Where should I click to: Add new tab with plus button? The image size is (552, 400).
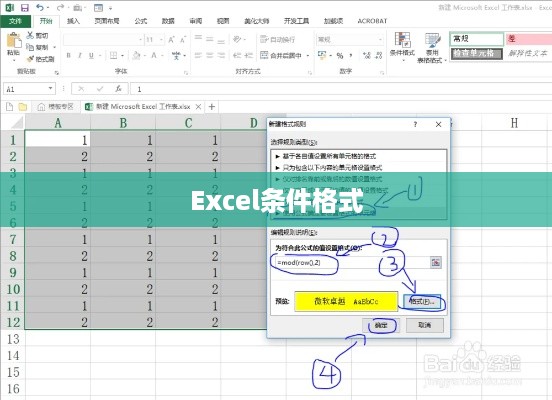pos(212,106)
